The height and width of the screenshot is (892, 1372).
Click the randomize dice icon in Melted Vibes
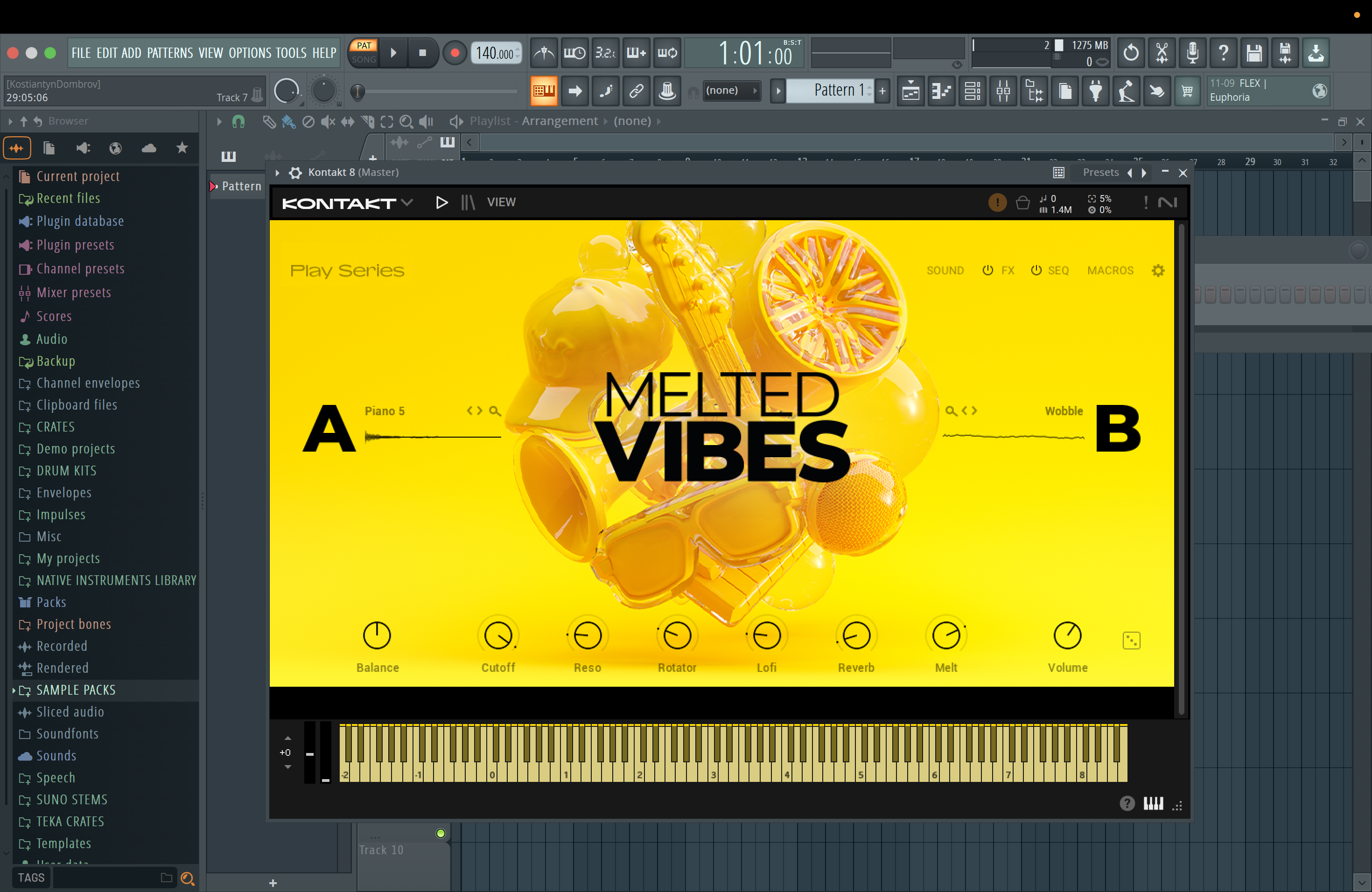tap(1131, 640)
